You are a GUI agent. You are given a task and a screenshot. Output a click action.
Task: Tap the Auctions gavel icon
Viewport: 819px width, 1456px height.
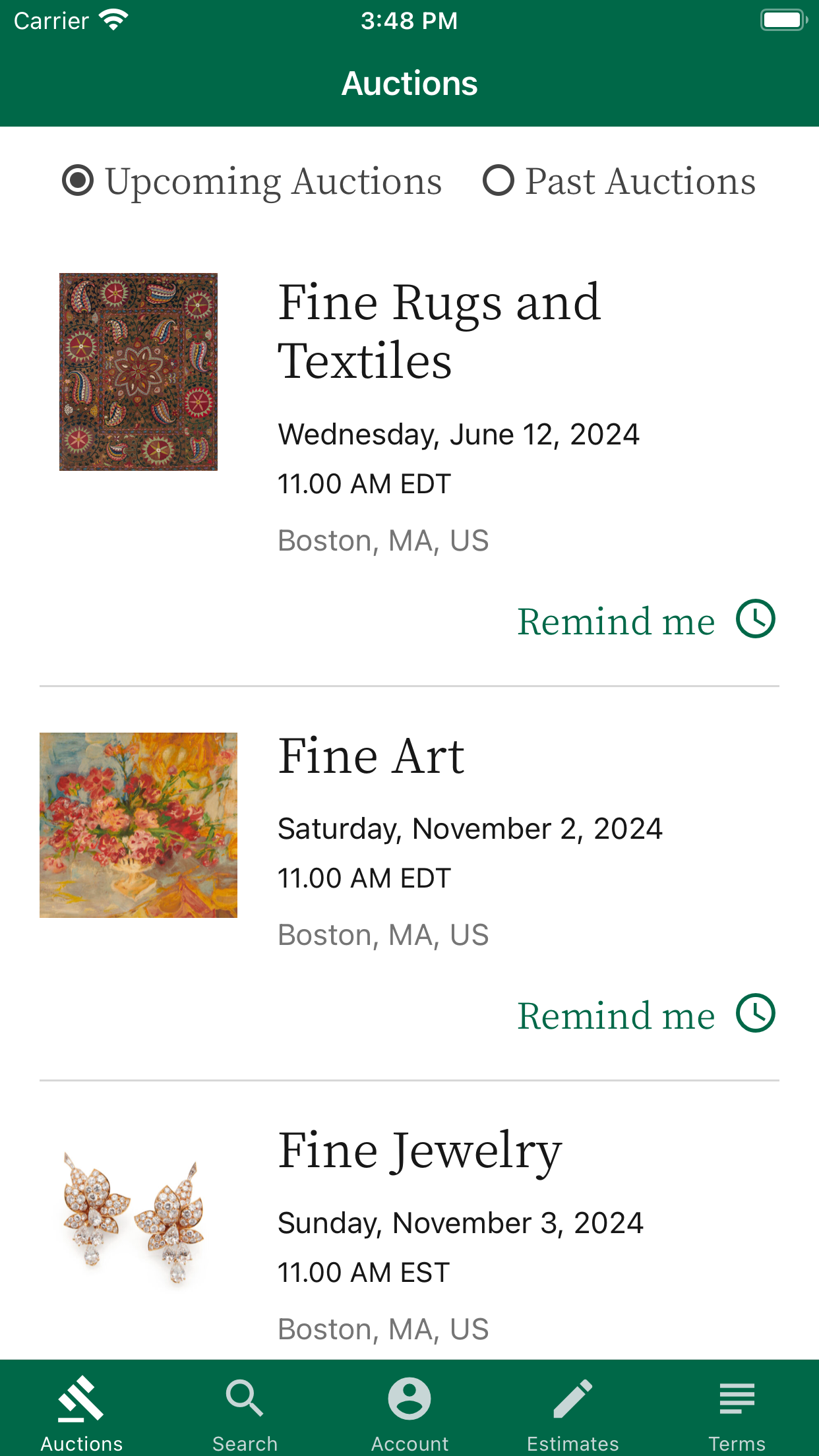click(81, 1398)
